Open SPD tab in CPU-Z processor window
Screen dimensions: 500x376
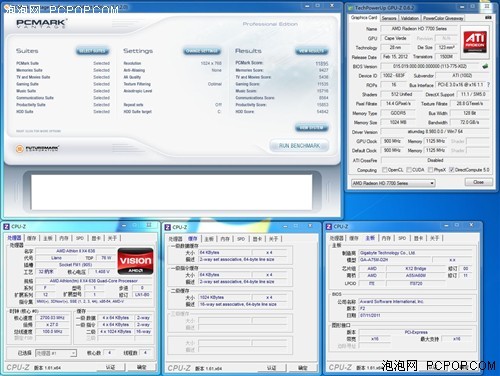pos(80,238)
